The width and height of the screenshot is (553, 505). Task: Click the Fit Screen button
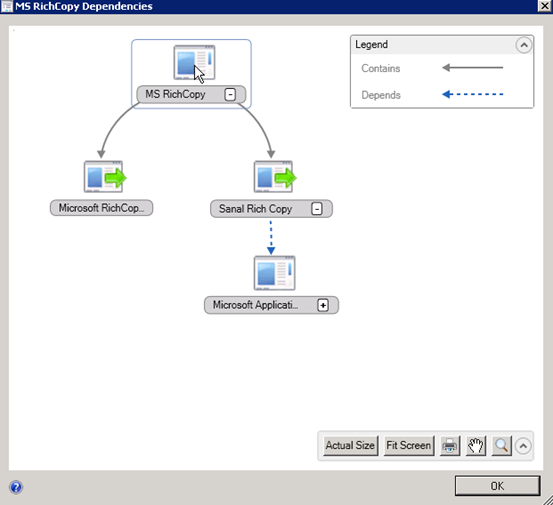408,446
